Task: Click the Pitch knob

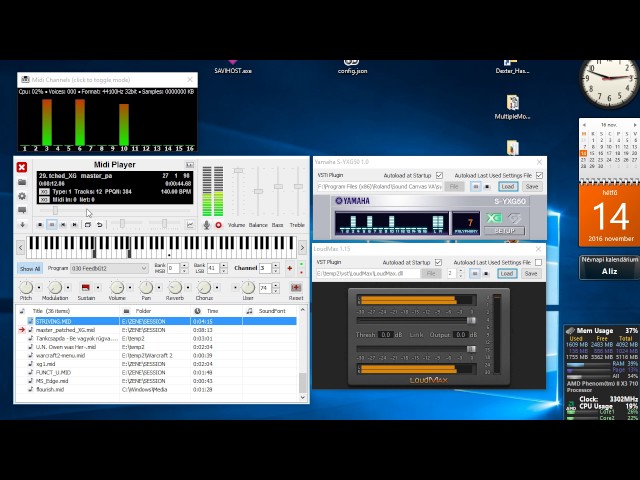Action: 26,288
